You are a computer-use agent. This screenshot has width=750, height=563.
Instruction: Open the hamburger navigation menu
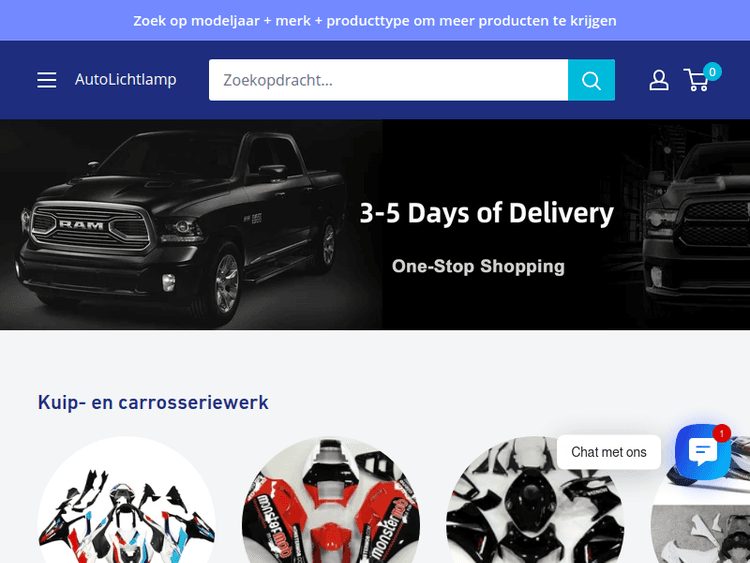[x=47, y=80]
